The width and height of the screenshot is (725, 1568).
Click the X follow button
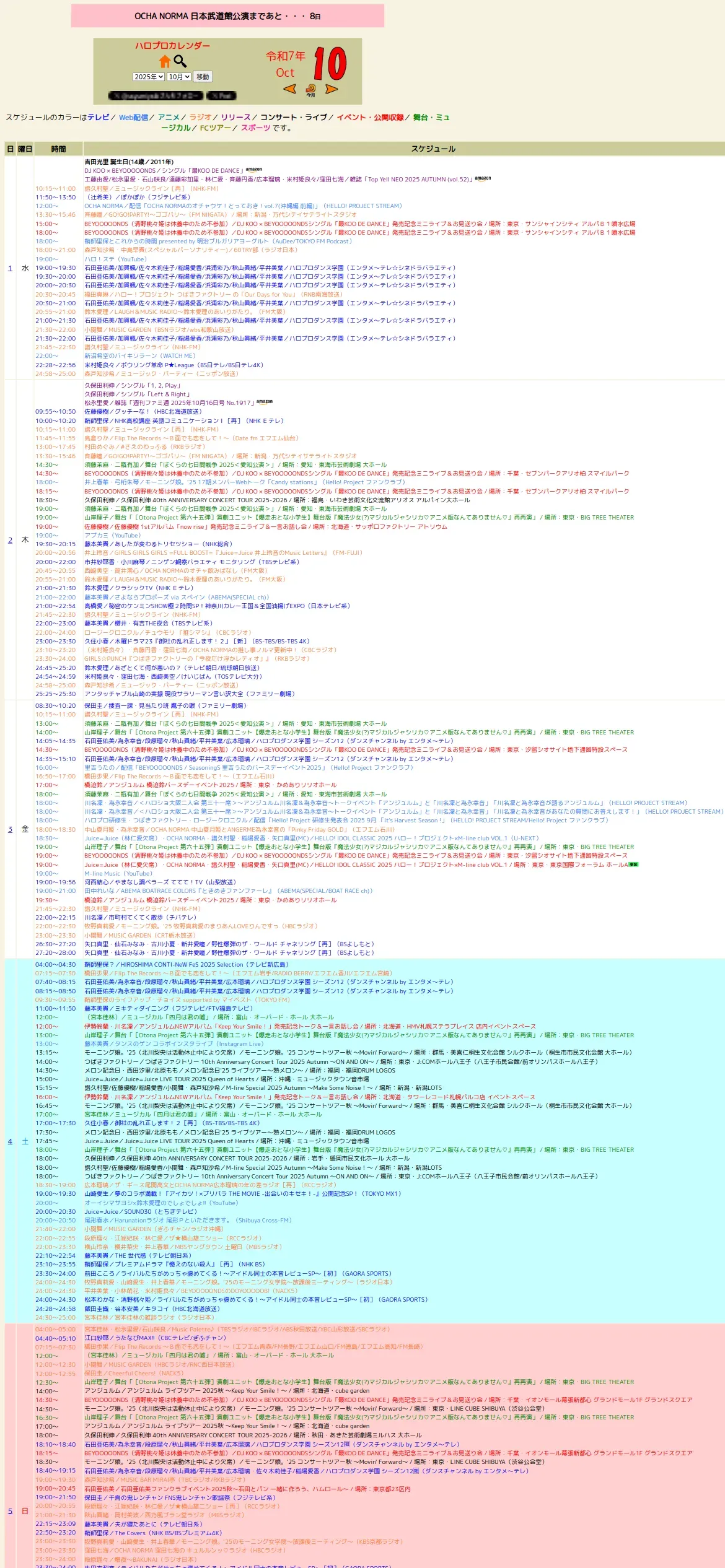156,96
